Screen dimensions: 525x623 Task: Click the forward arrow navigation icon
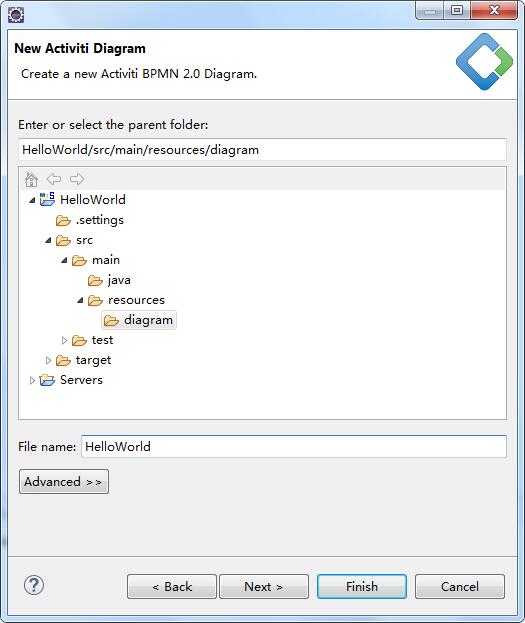pos(77,179)
